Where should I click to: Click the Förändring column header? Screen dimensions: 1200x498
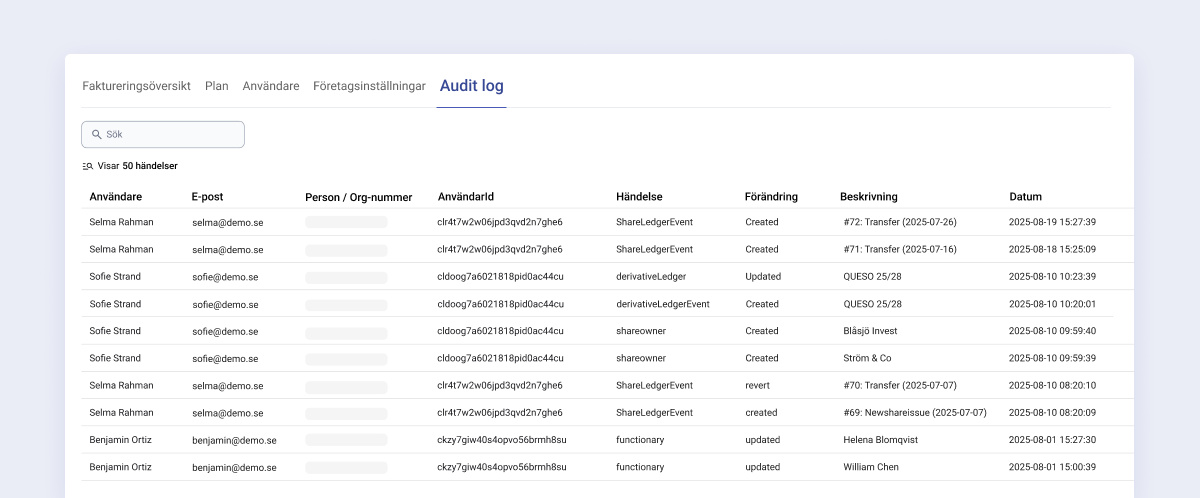[x=771, y=197]
